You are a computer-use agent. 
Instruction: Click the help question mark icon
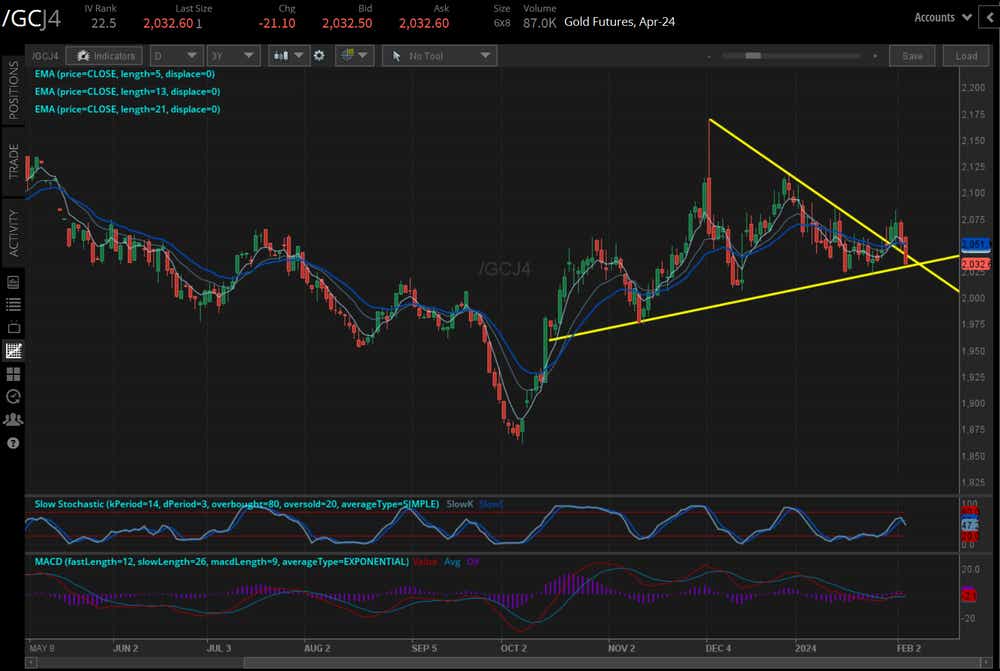click(12, 442)
